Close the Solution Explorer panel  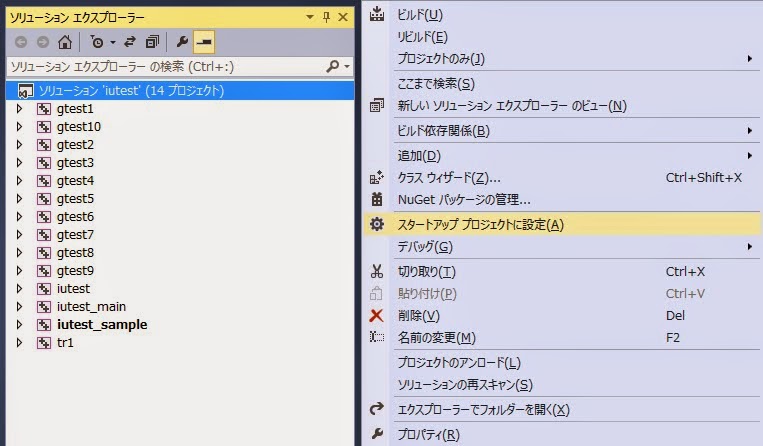coord(343,17)
